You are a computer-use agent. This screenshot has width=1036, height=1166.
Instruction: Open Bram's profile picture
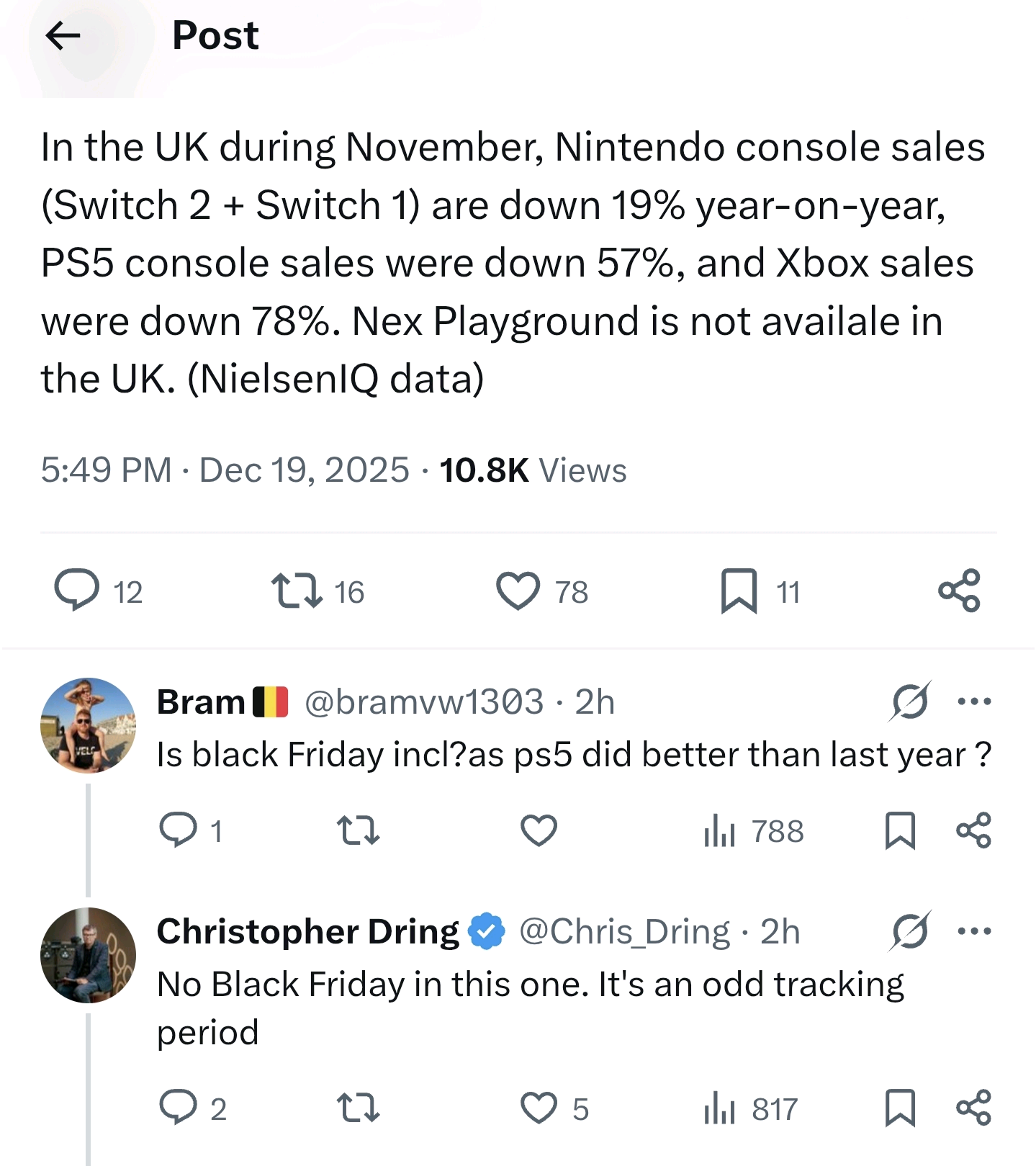point(88,725)
